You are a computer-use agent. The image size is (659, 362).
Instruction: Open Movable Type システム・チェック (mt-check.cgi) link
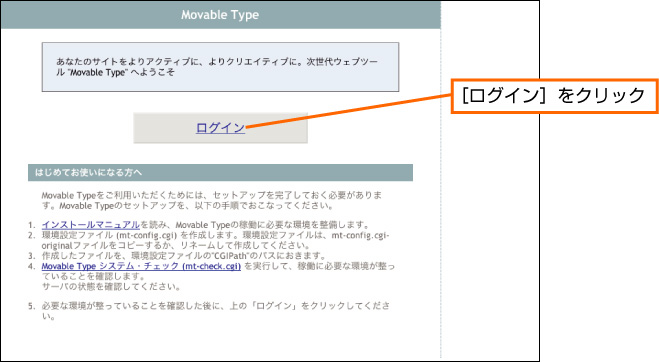point(141,266)
